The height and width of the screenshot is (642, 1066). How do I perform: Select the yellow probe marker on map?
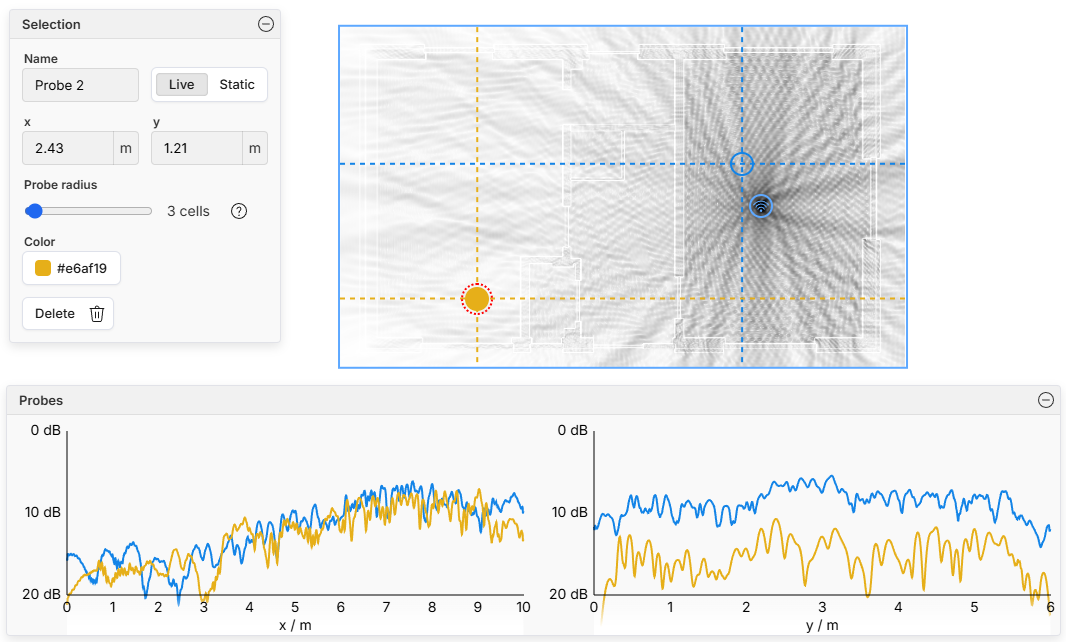click(x=477, y=299)
